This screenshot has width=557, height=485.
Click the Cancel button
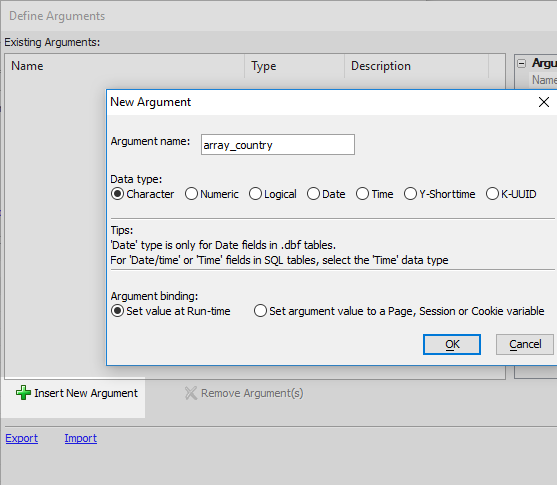pos(525,344)
